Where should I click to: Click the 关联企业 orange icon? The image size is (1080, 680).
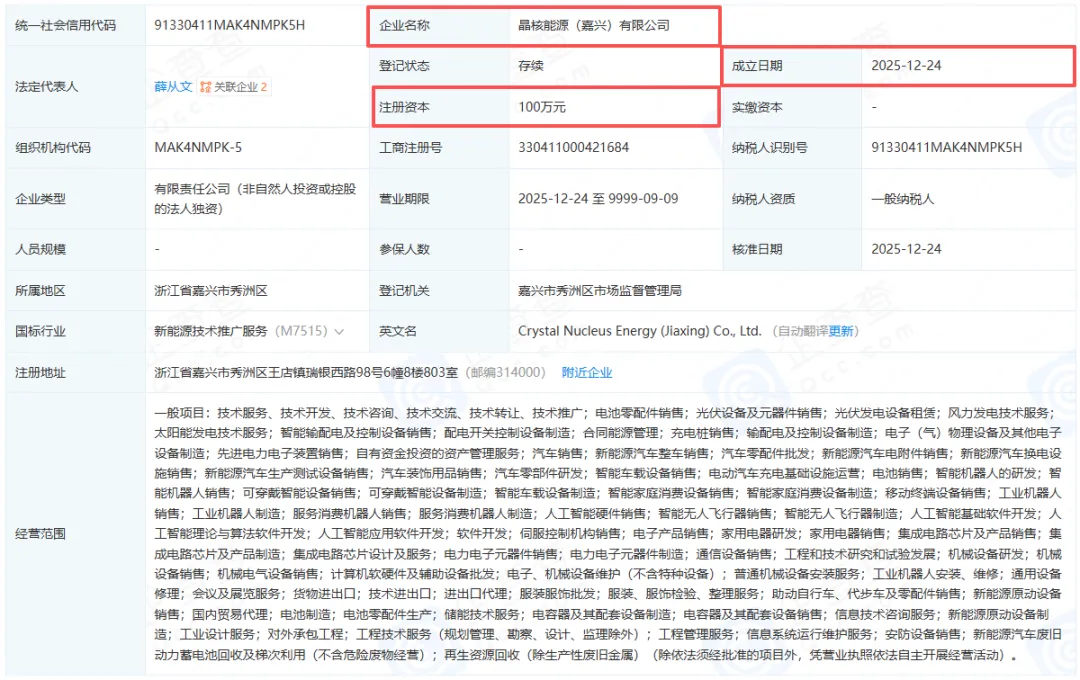click(x=205, y=87)
